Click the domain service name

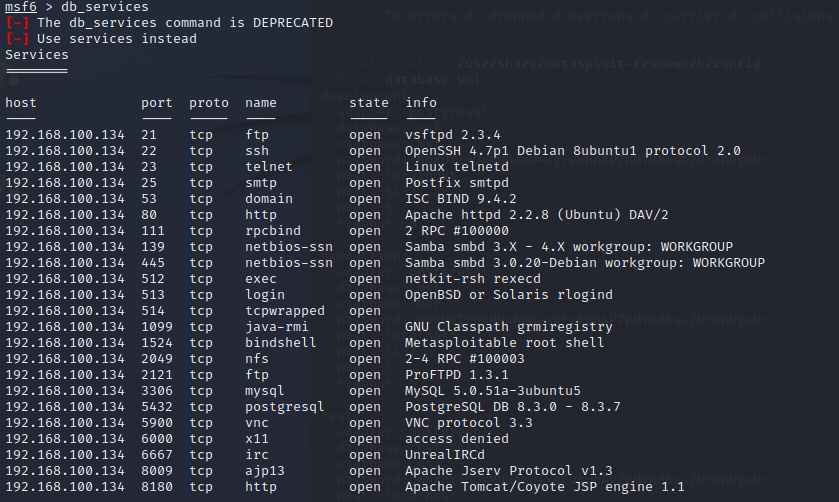pyautogui.click(x=269, y=199)
